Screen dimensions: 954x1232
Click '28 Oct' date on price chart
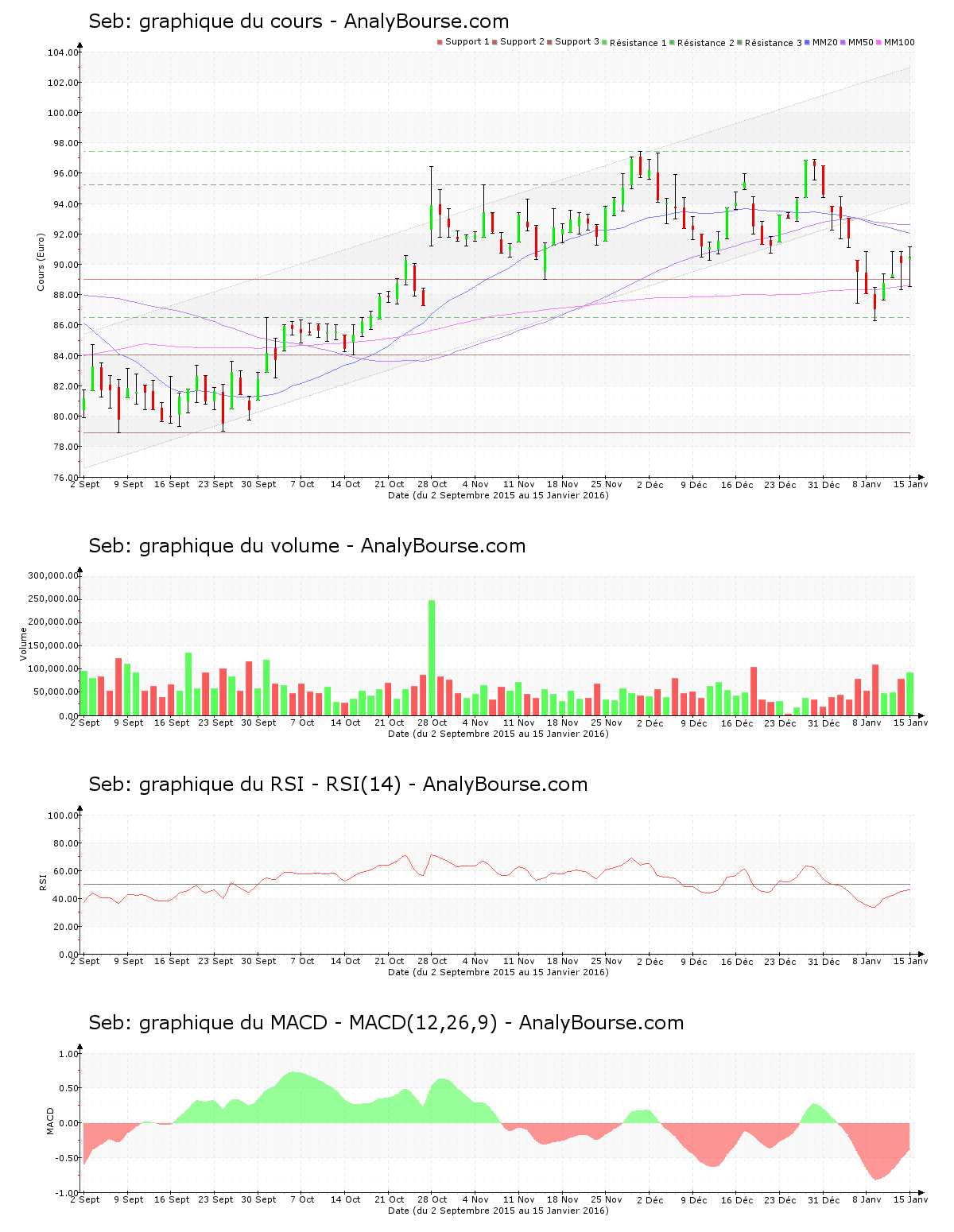coord(432,484)
